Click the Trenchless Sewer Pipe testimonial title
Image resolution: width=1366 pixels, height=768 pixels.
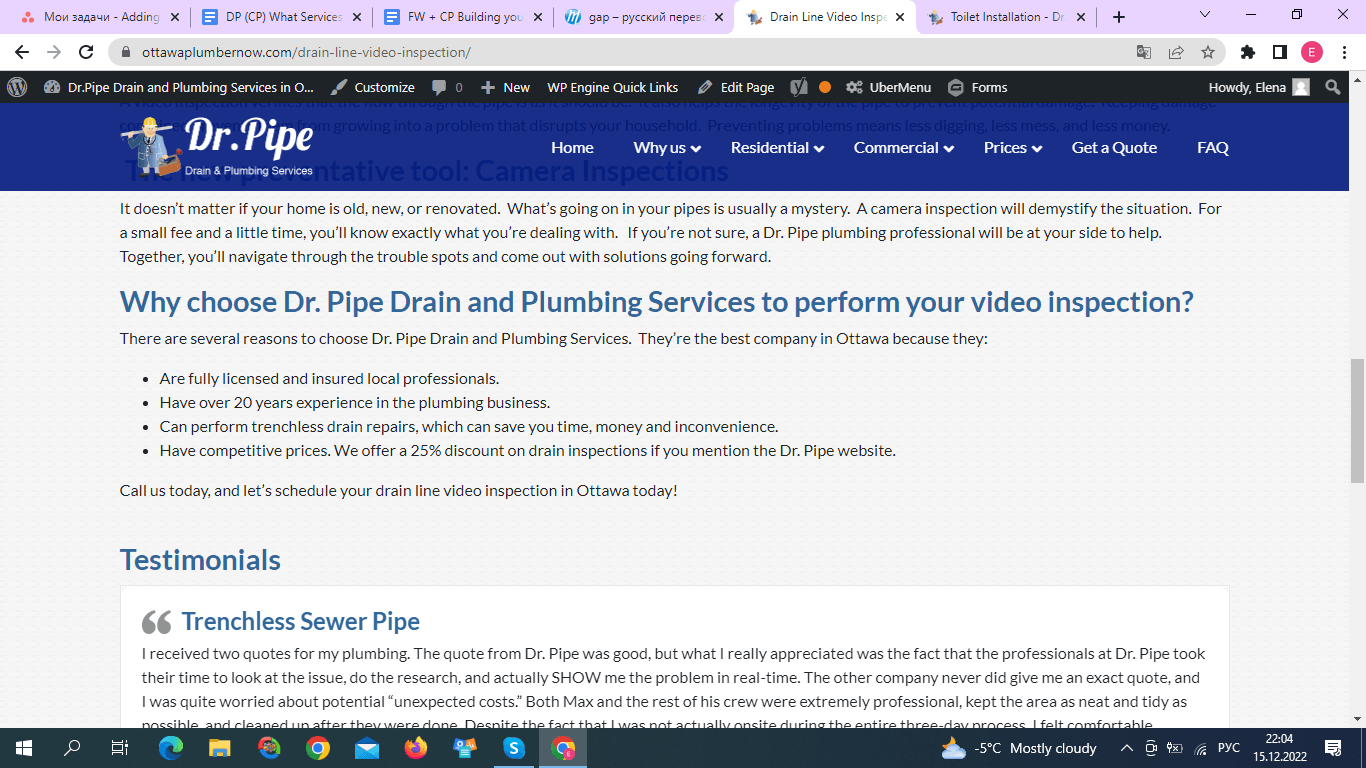(300, 621)
